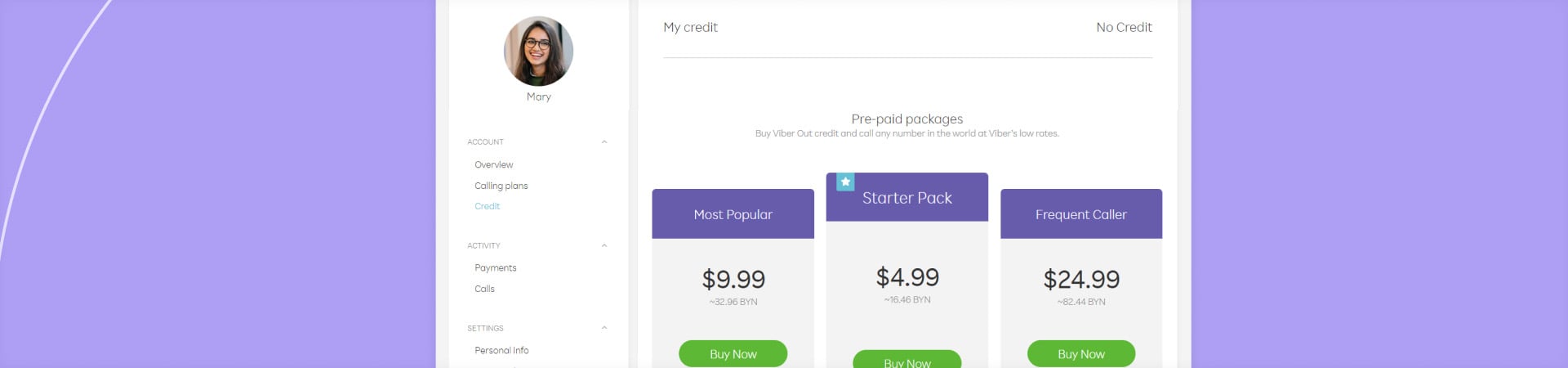View Calls under Activity
The width and height of the screenshot is (1568, 368).
point(485,289)
